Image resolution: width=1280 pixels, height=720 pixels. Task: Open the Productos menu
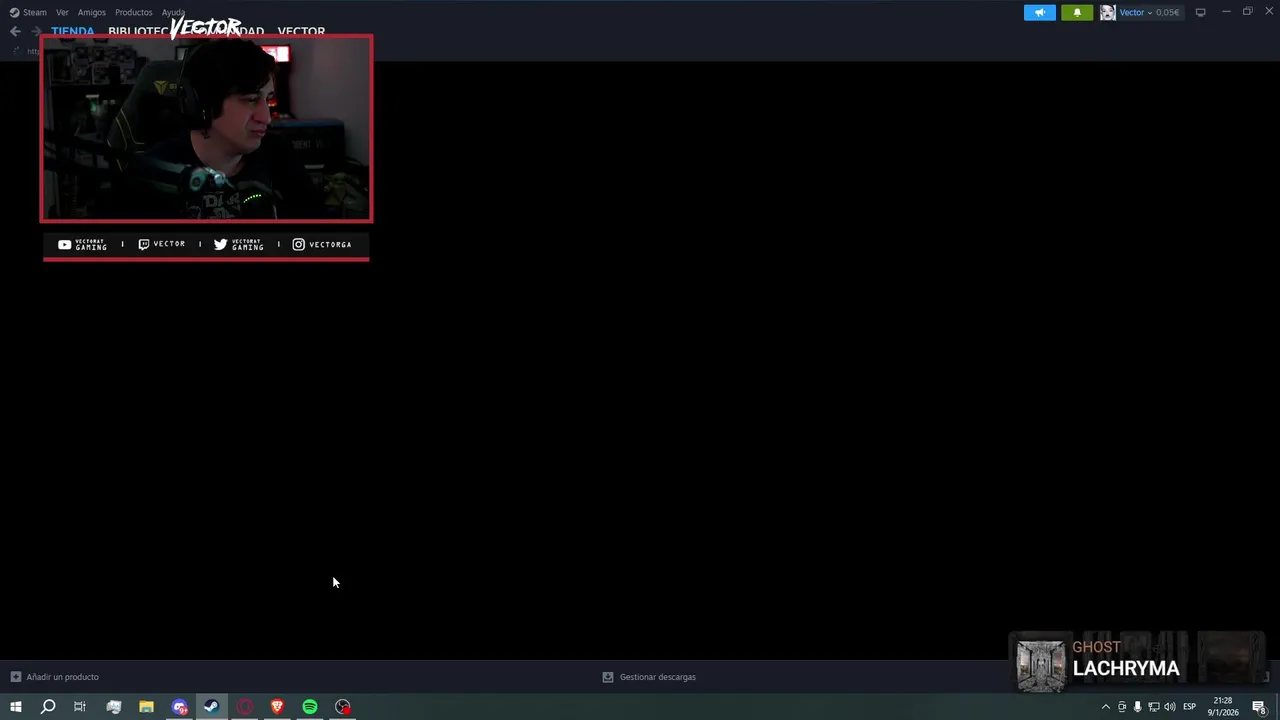click(134, 12)
